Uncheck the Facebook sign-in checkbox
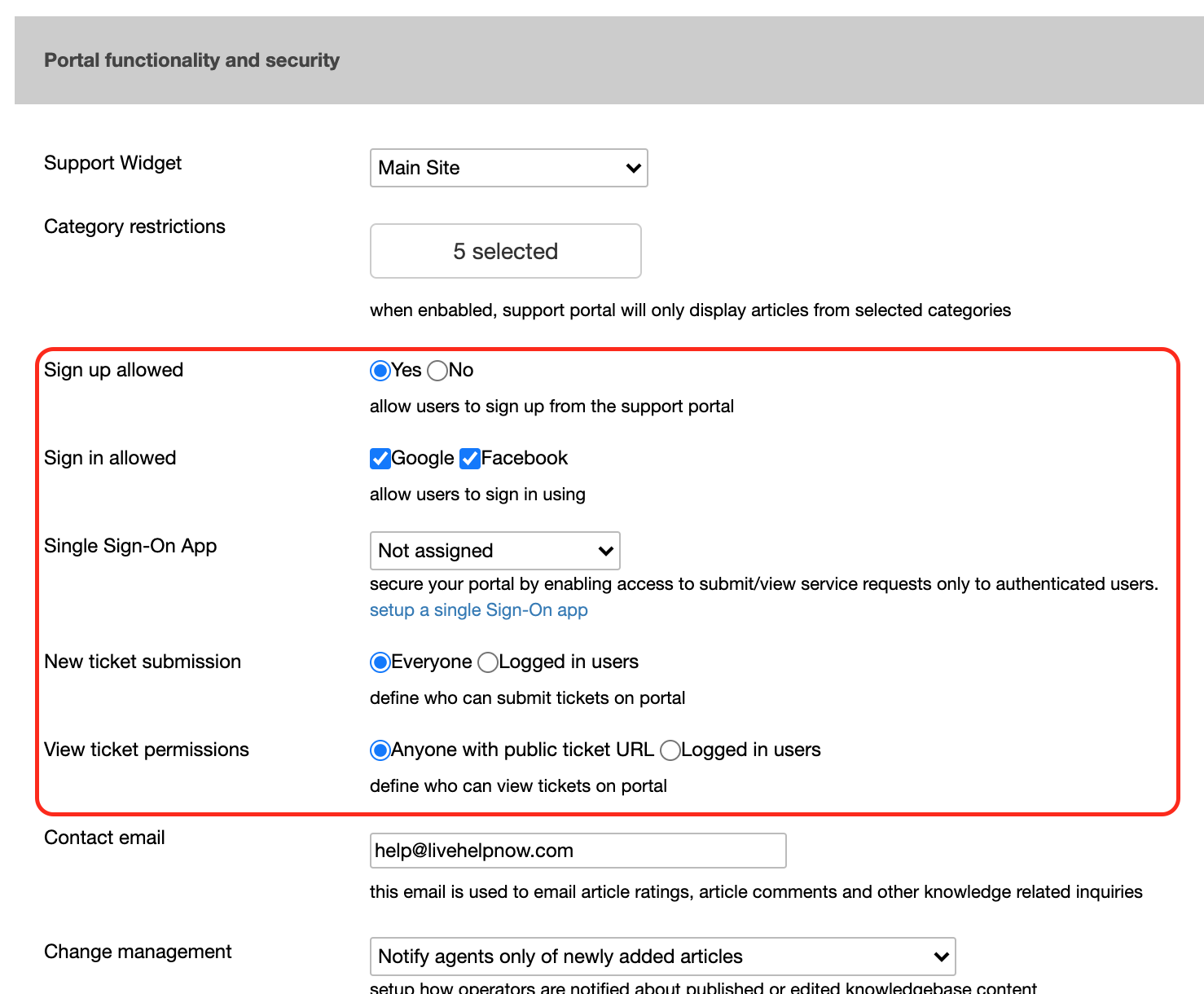This screenshot has width=1204, height=994. [469, 459]
